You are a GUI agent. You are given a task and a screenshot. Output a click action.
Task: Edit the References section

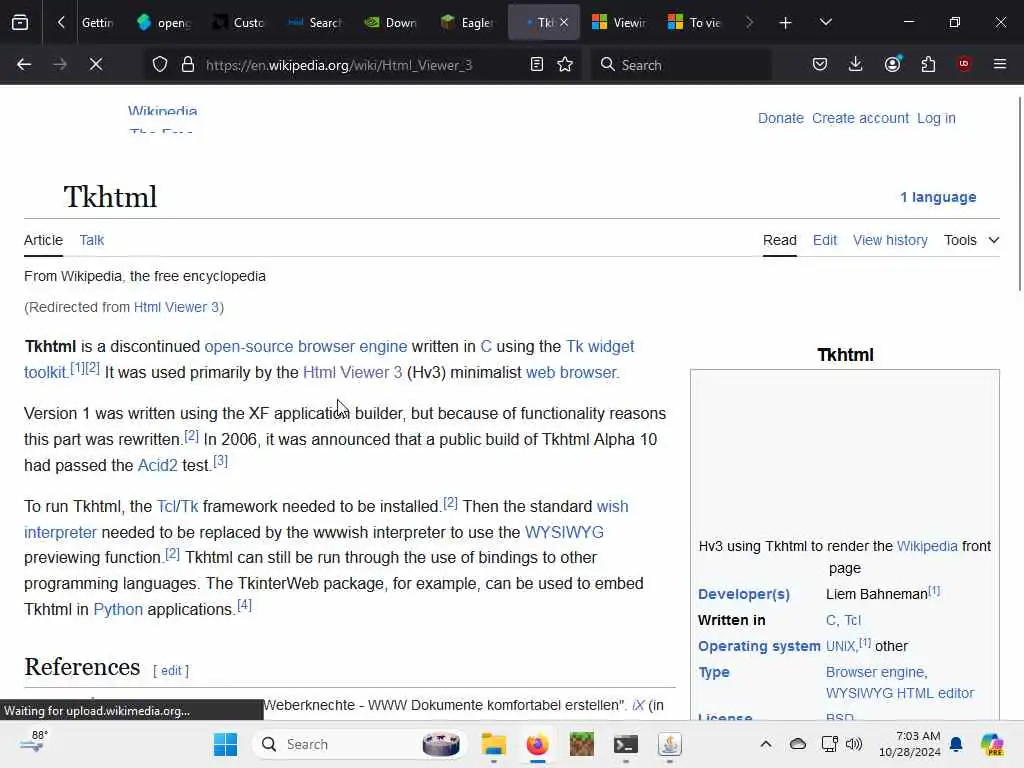pos(171,671)
